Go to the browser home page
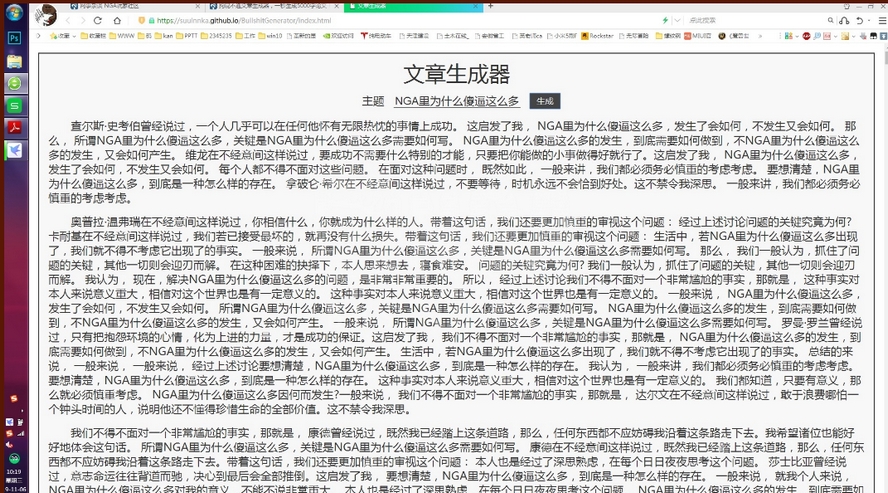 point(117,20)
